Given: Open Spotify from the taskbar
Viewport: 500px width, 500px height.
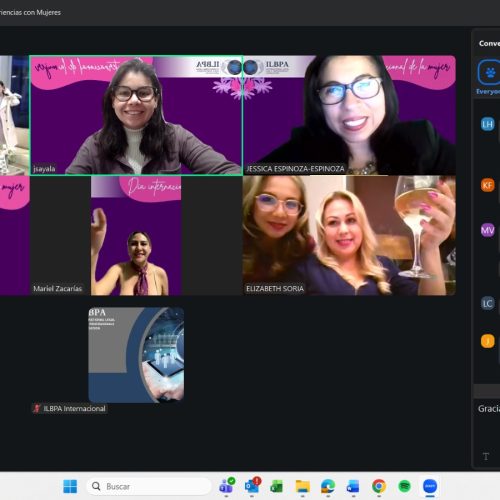Looking at the screenshot, I should point(404,487).
